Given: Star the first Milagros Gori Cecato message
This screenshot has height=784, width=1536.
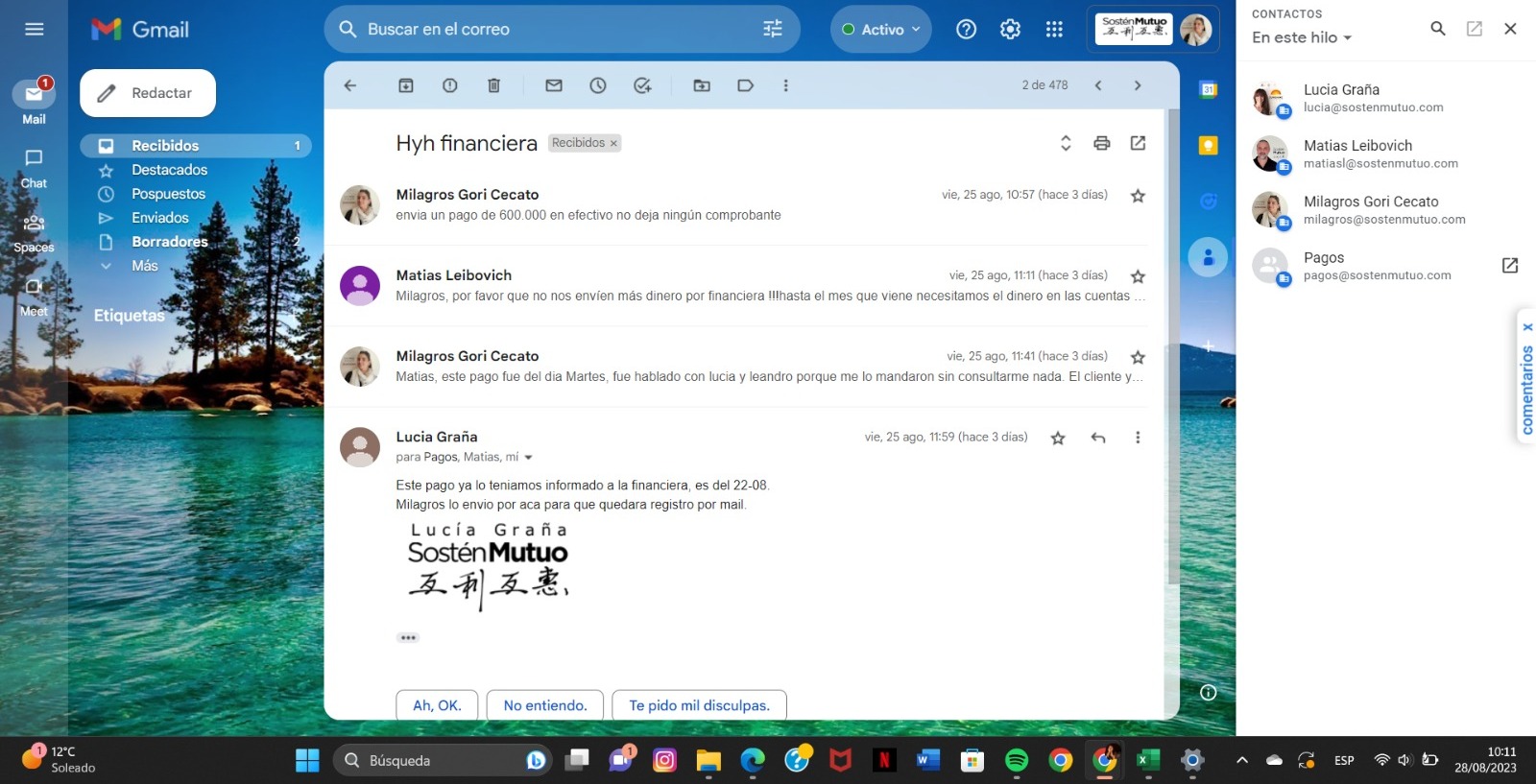Looking at the screenshot, I should click(x=1138, y=196).
